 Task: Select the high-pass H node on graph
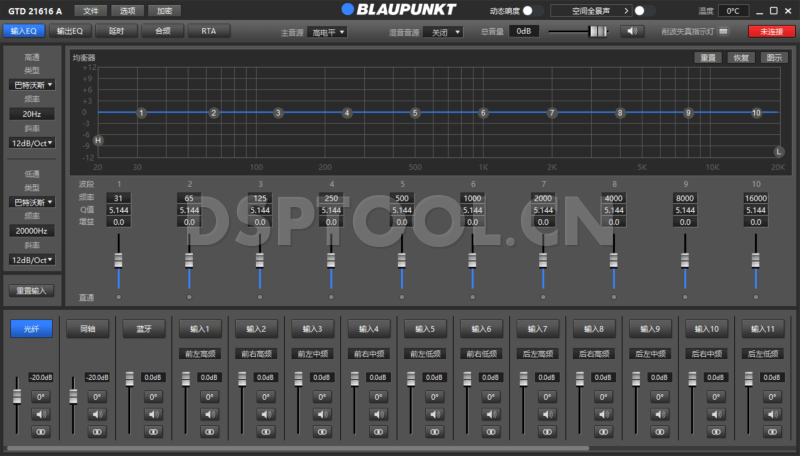[98, 140]
